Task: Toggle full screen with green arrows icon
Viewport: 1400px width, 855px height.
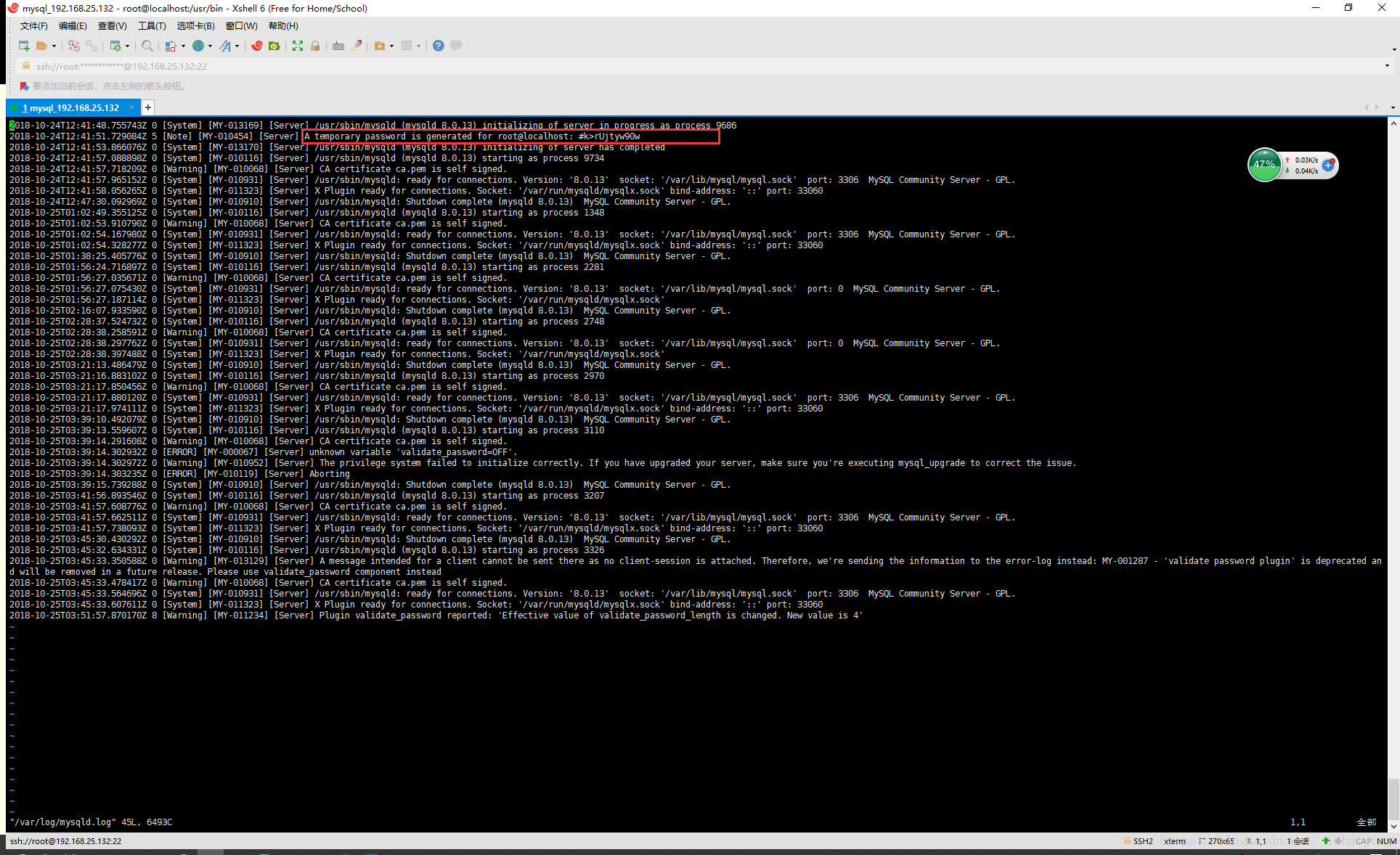Action: [298, 46]
